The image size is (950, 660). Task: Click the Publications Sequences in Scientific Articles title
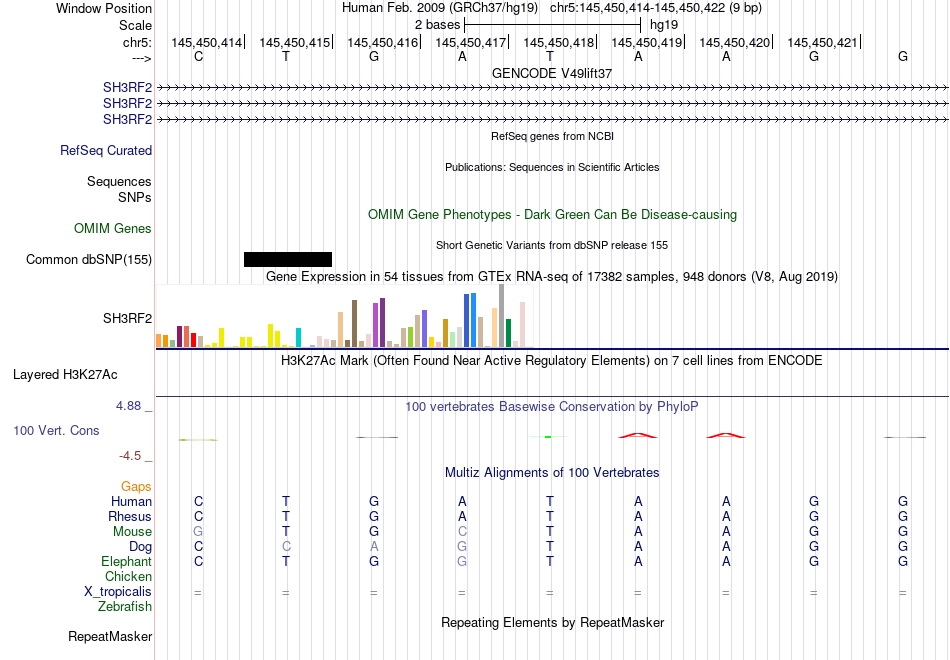point(552,167)
